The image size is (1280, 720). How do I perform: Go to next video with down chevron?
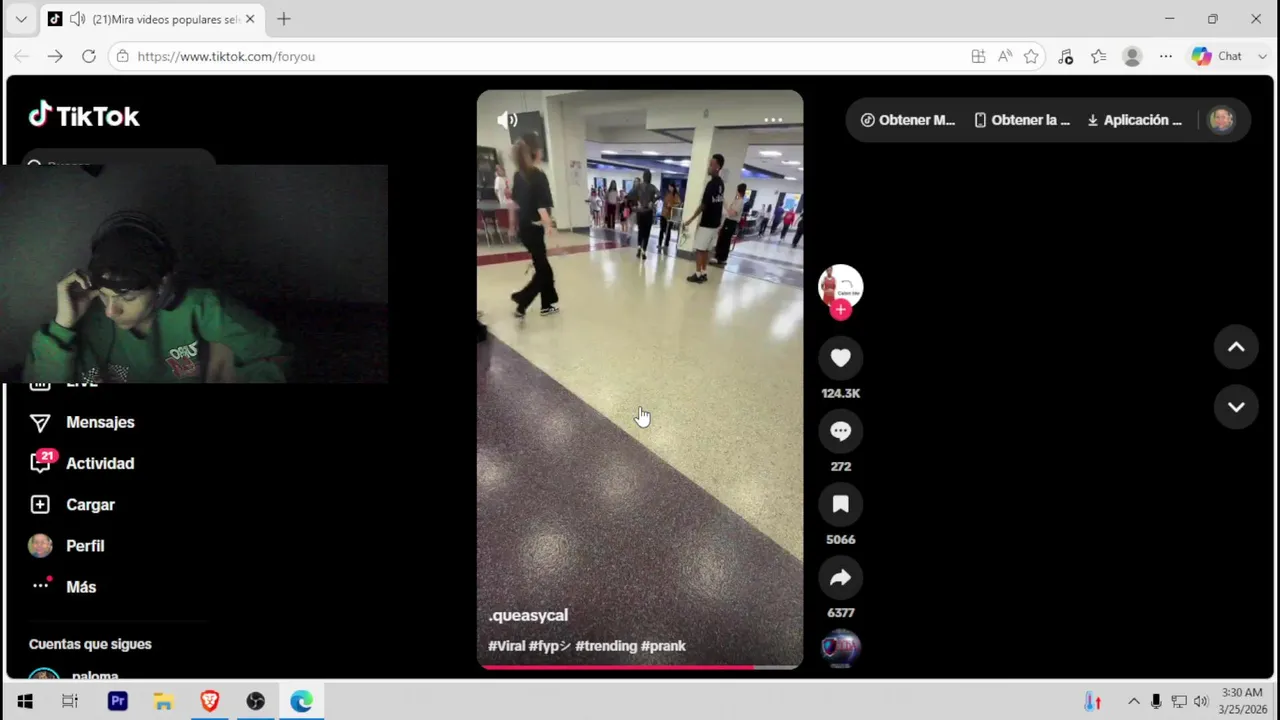1236,407
